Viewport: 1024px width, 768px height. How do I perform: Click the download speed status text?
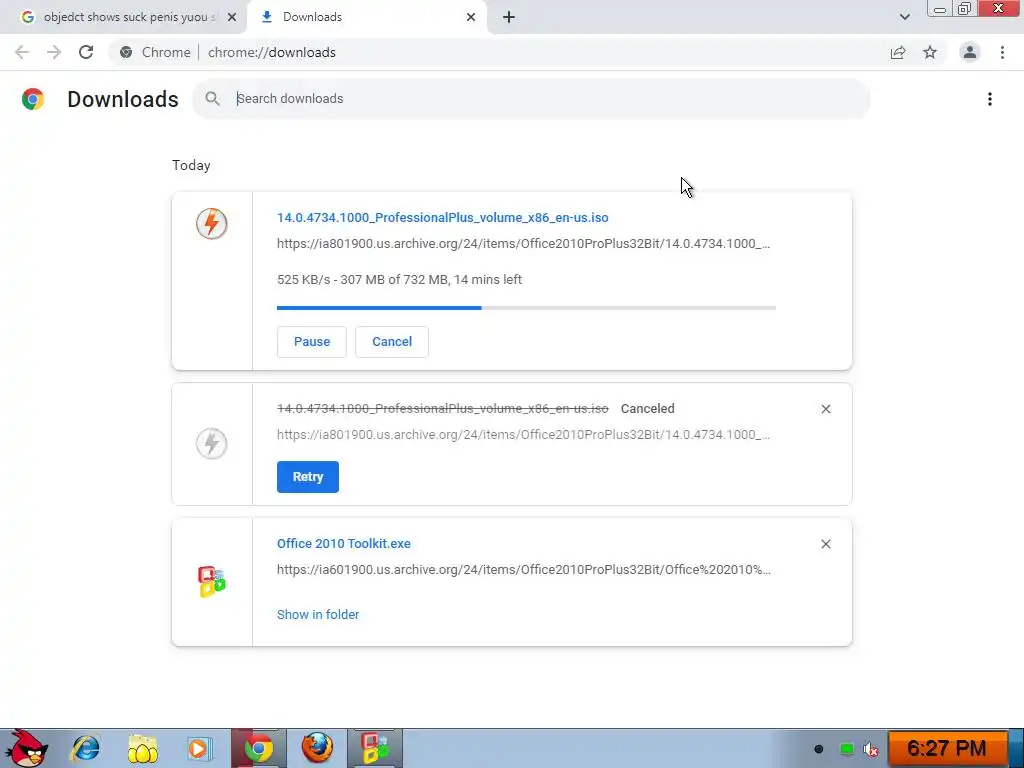pos(399,280)
